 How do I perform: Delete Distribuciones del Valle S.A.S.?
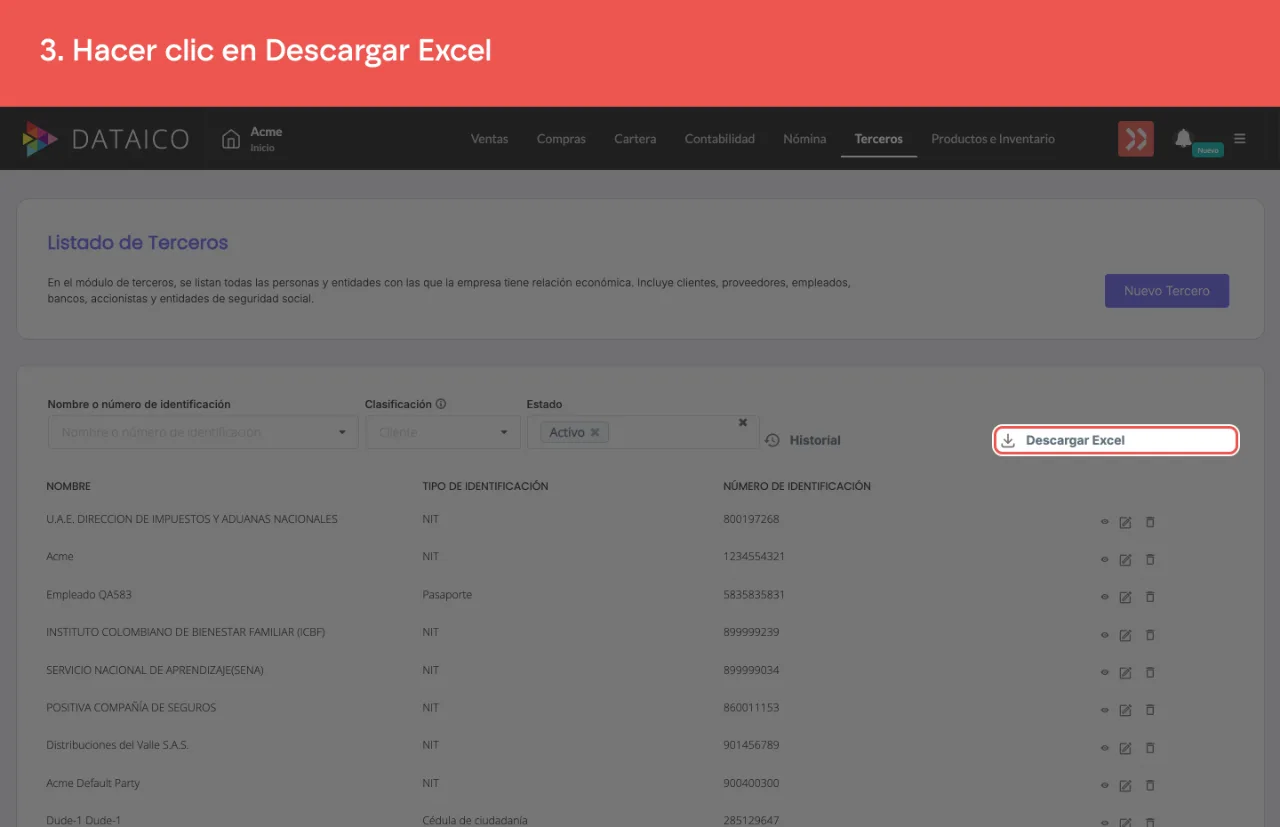[1150, 748]
